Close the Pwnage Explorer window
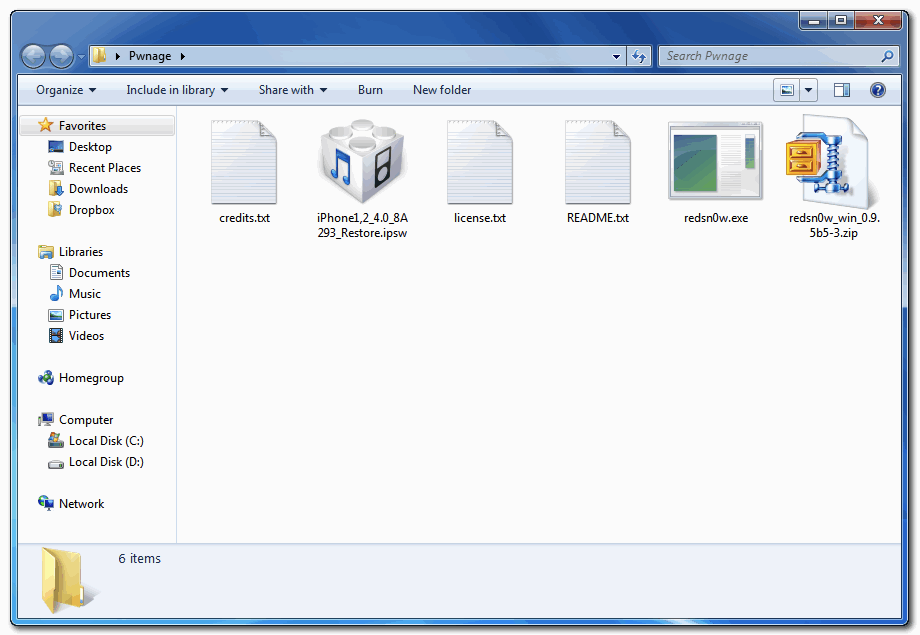Screen dimensions: 920x635 [x=878, y=21]
